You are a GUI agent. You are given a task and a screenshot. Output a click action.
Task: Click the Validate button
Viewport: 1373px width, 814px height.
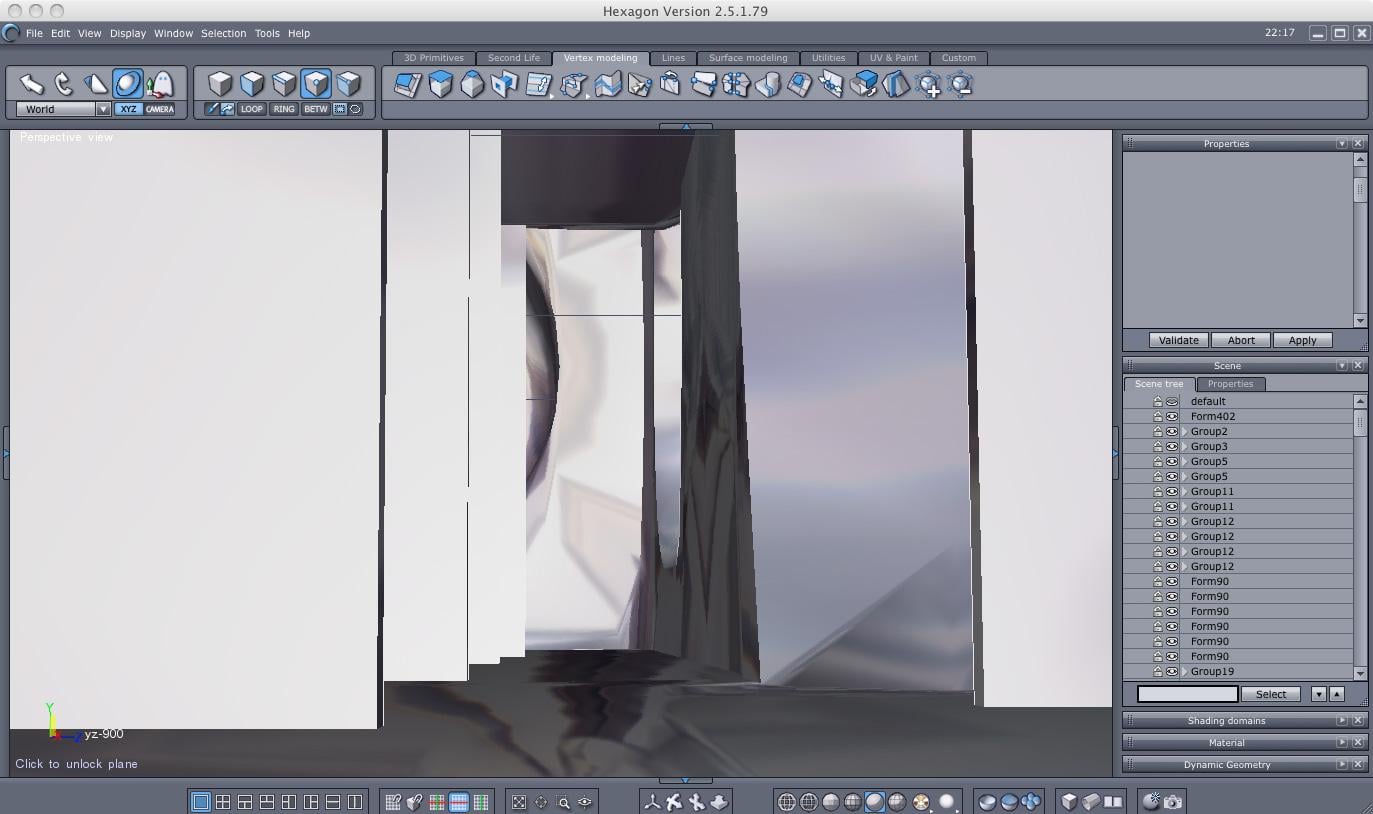pos(1178,340)
